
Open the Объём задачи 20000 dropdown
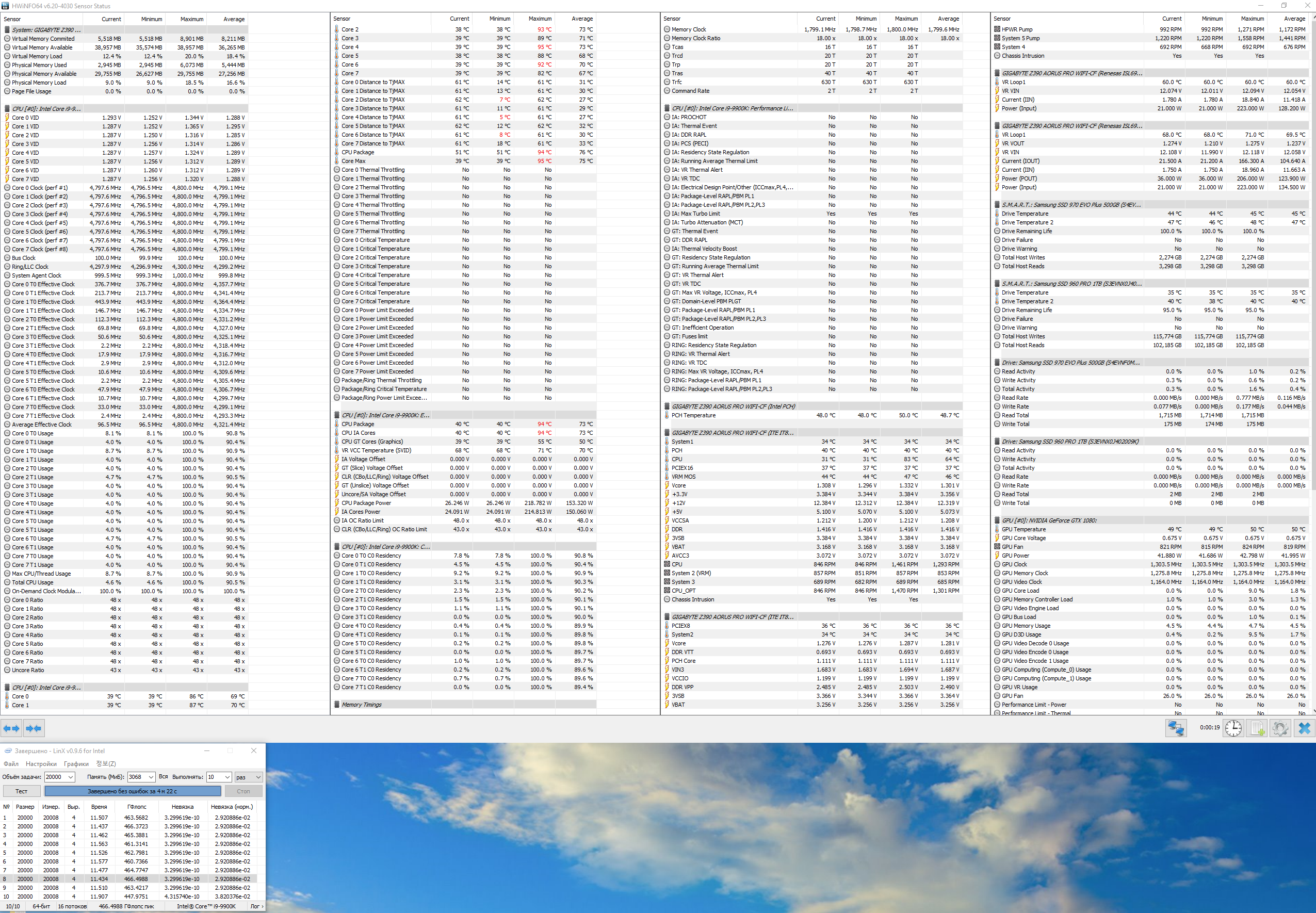(x=70, y=777)
